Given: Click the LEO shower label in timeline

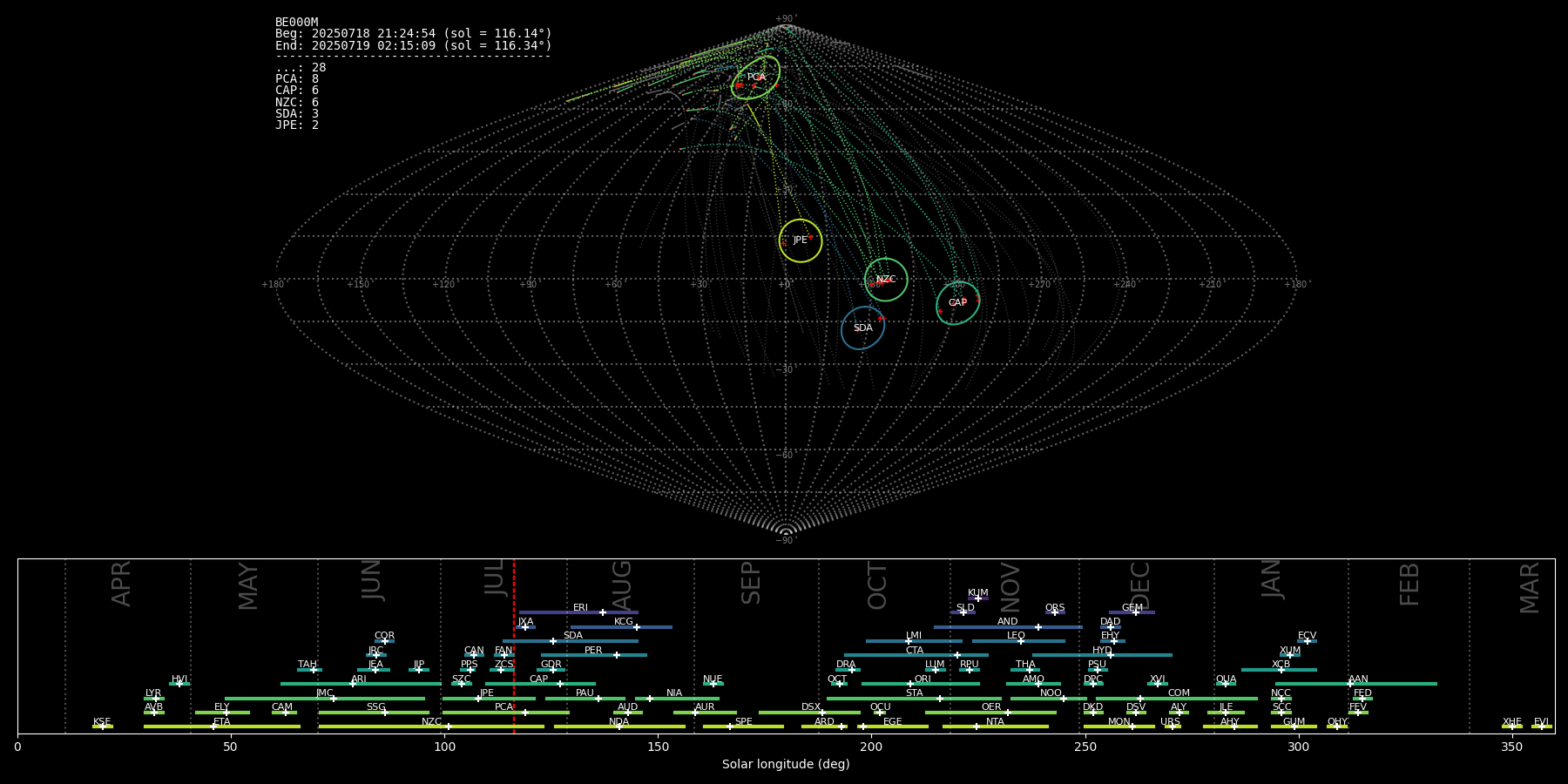Looking at the screenshot, I should click(1017, 636).
